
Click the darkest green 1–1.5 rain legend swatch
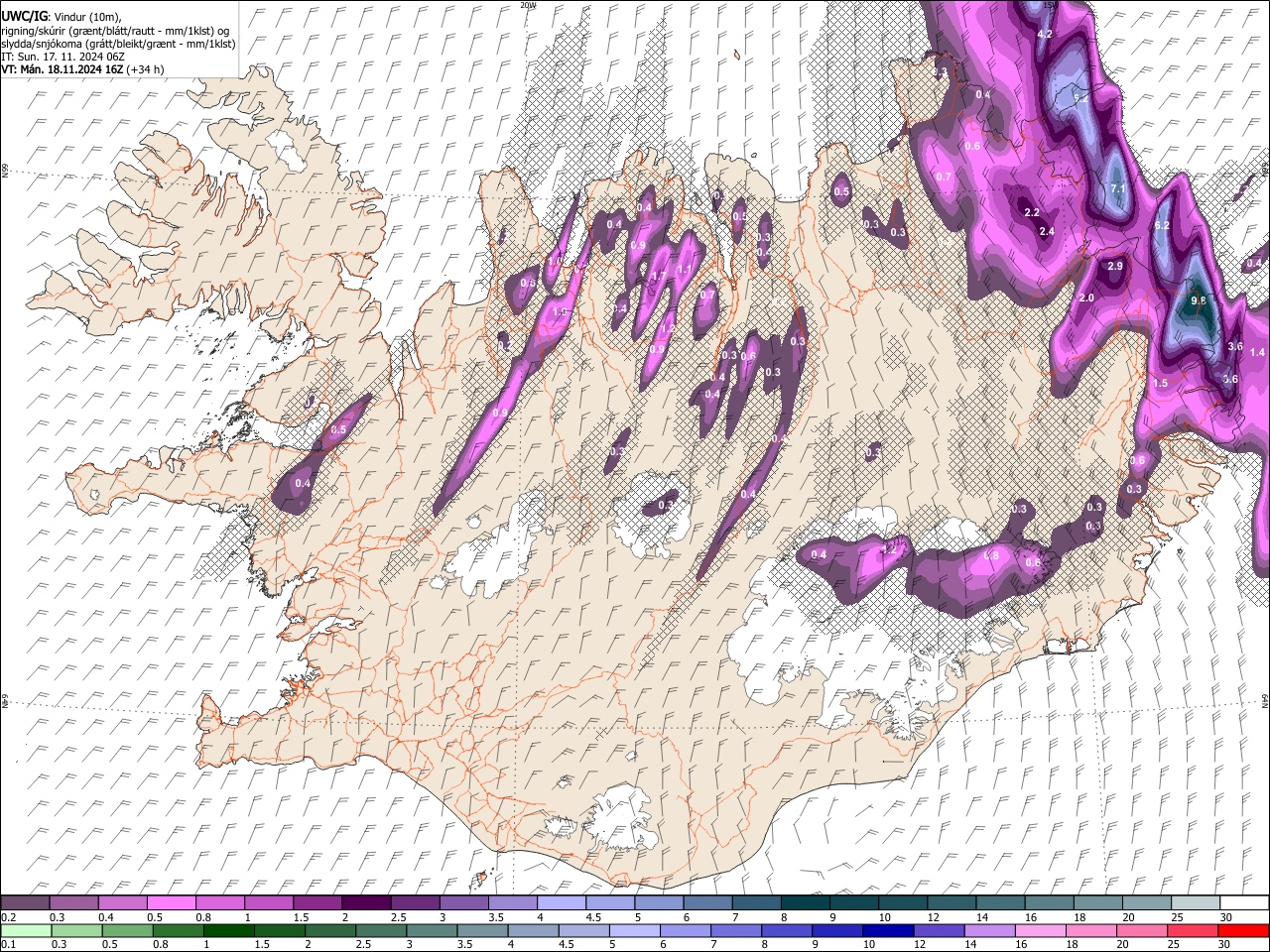point(228,930)
